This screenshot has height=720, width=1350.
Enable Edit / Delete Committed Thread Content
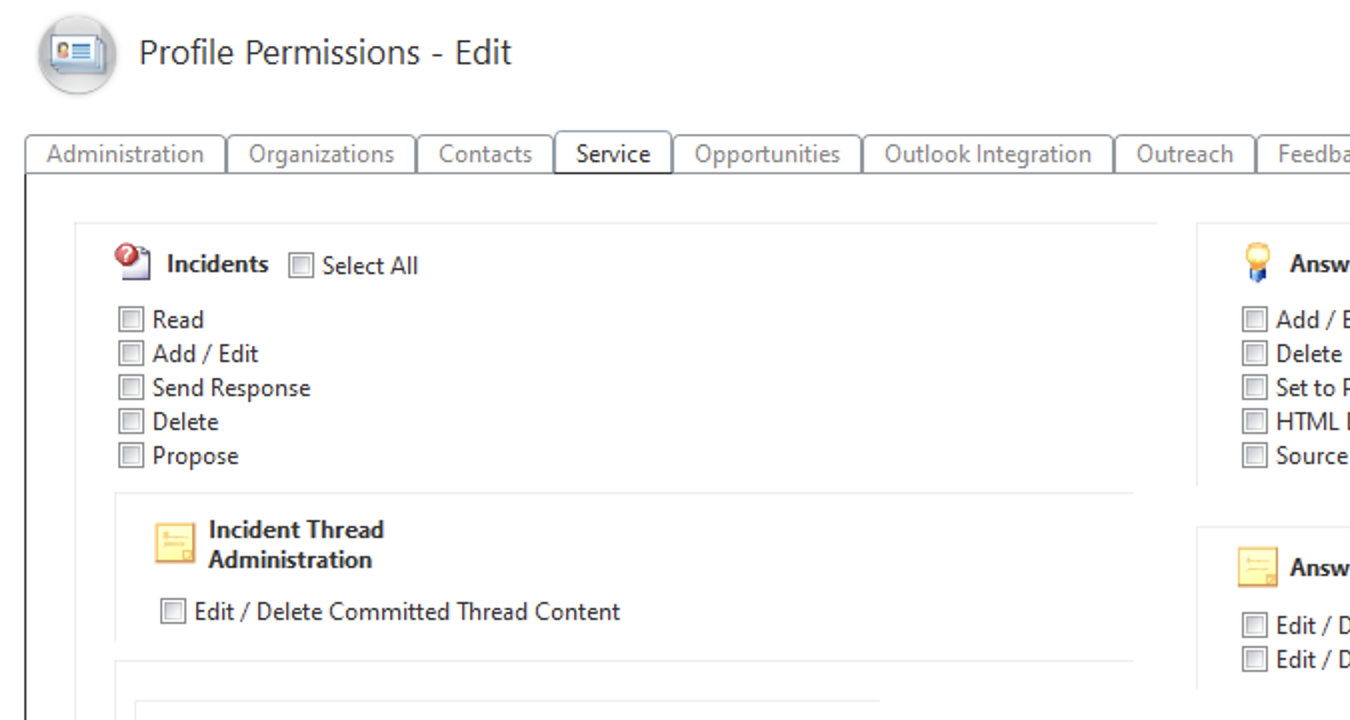(x=173, y=611)
